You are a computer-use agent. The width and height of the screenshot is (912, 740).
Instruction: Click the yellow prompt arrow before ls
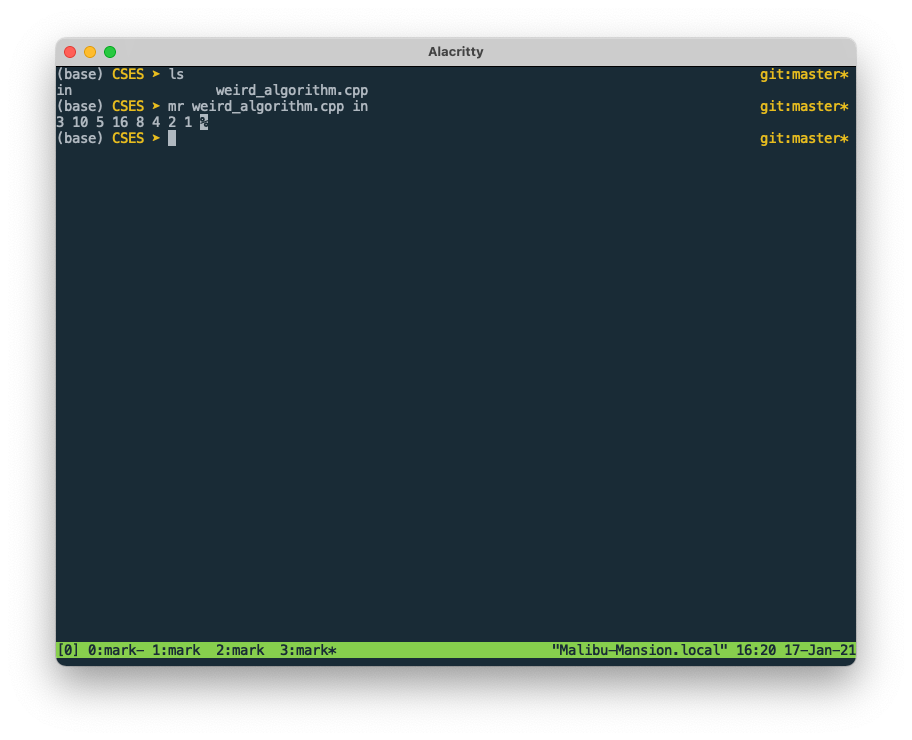(156, 73)
